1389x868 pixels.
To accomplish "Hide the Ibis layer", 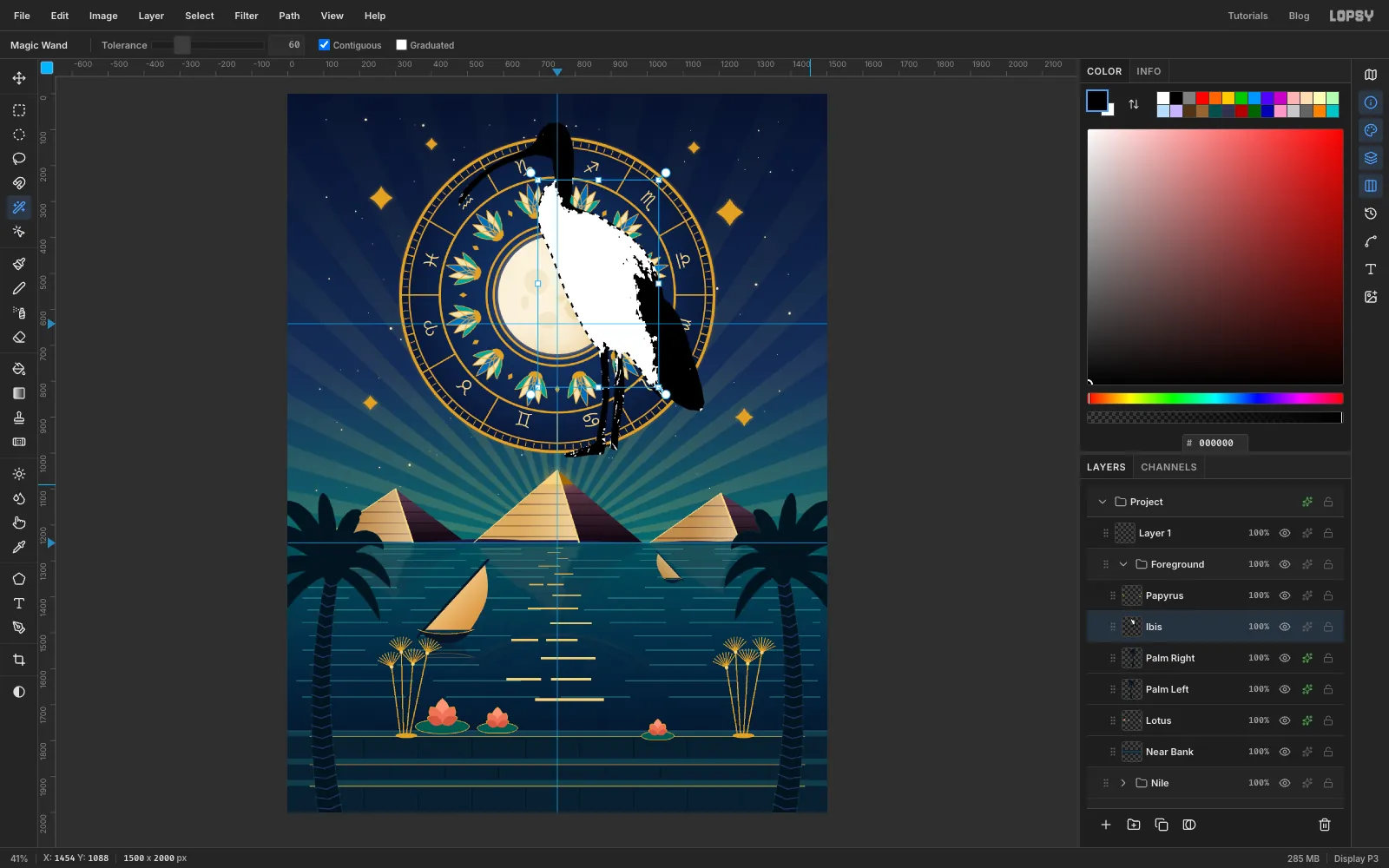I will 1285,627.
